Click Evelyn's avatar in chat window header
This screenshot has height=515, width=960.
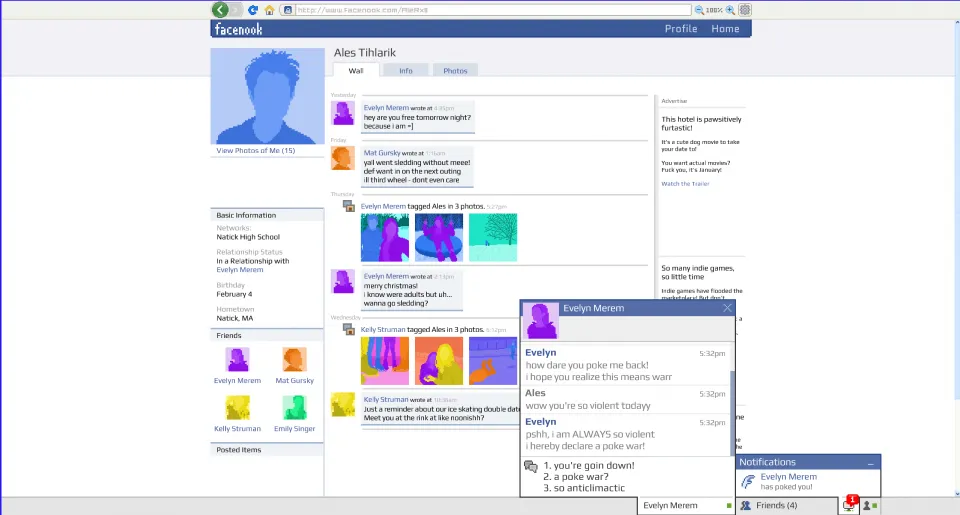[x=541, y=320]
